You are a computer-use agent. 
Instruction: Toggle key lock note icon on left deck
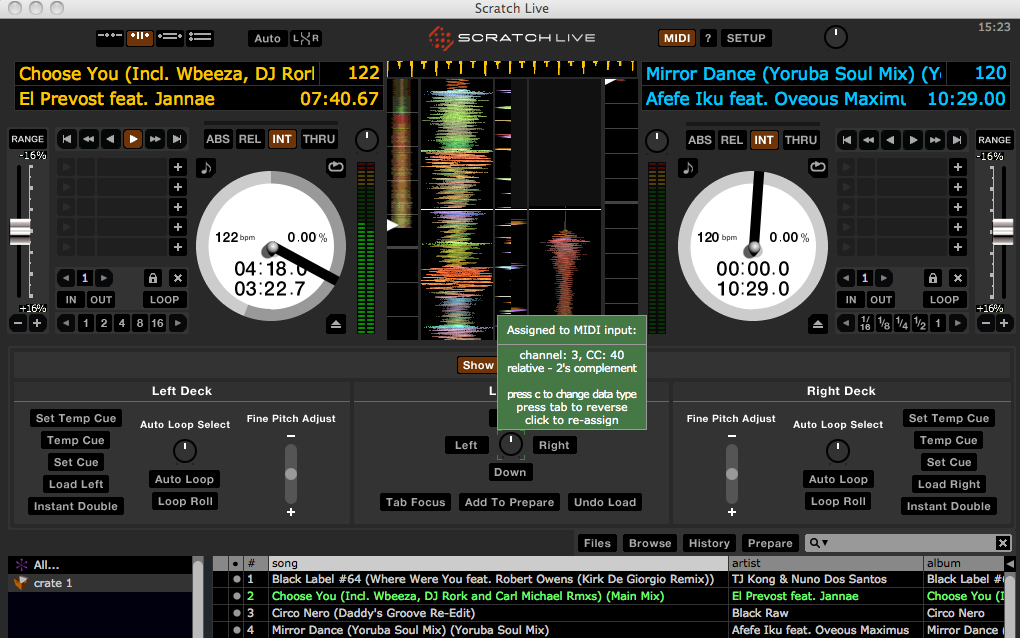point(206,168)
